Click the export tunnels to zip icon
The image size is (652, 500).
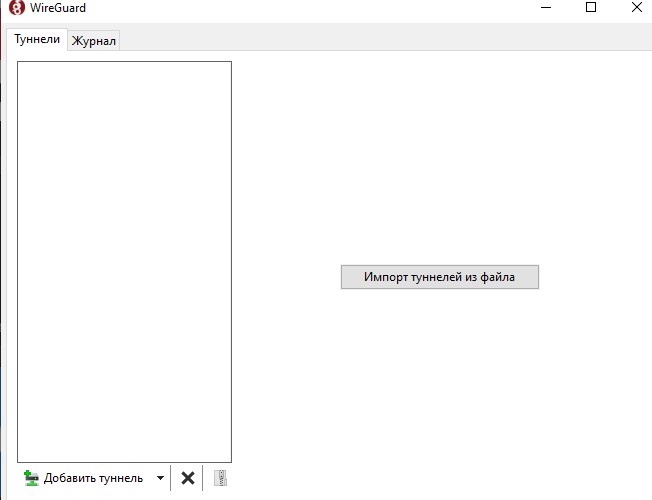pos(220,478)
